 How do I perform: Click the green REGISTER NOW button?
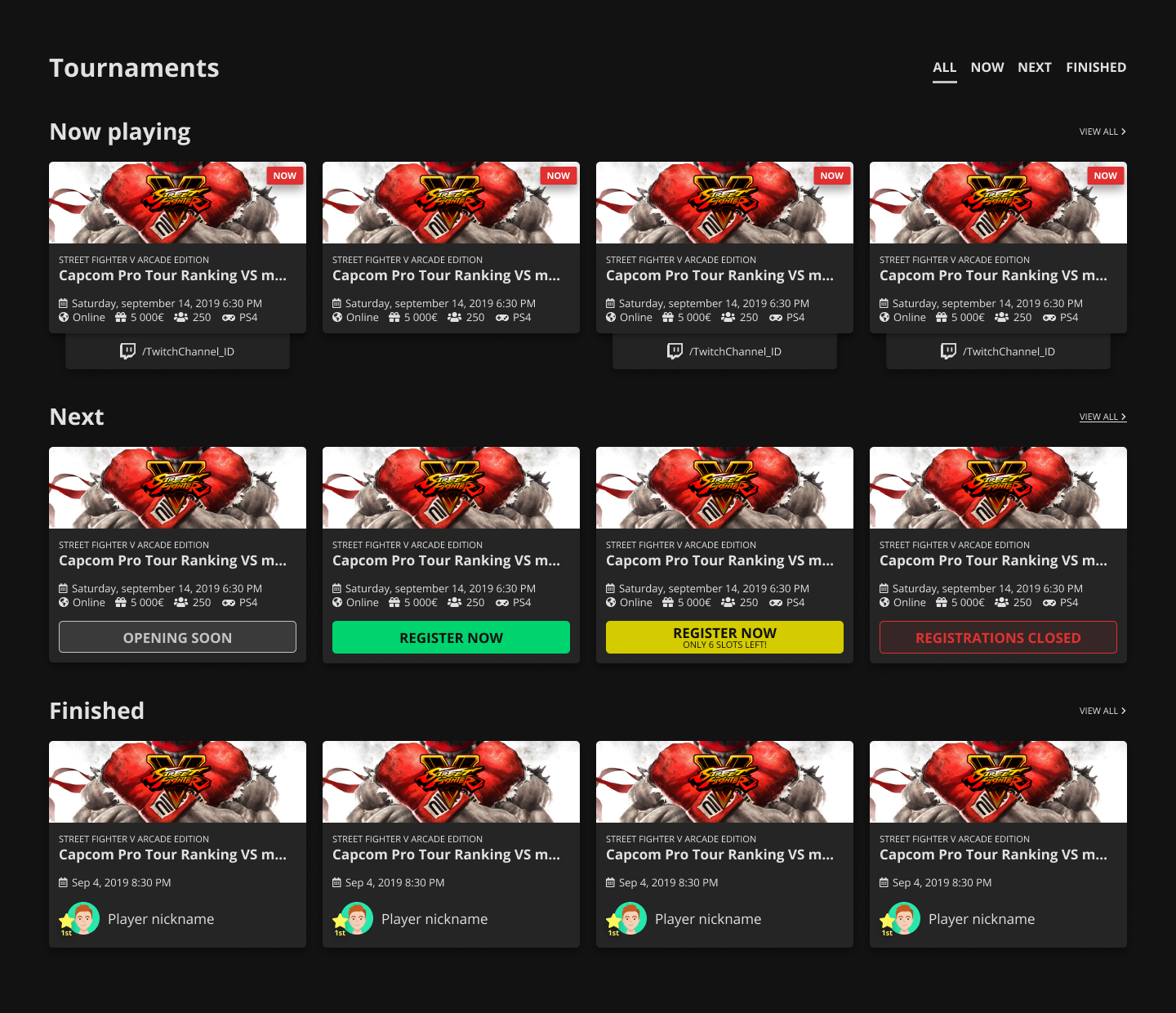point(451,637)
